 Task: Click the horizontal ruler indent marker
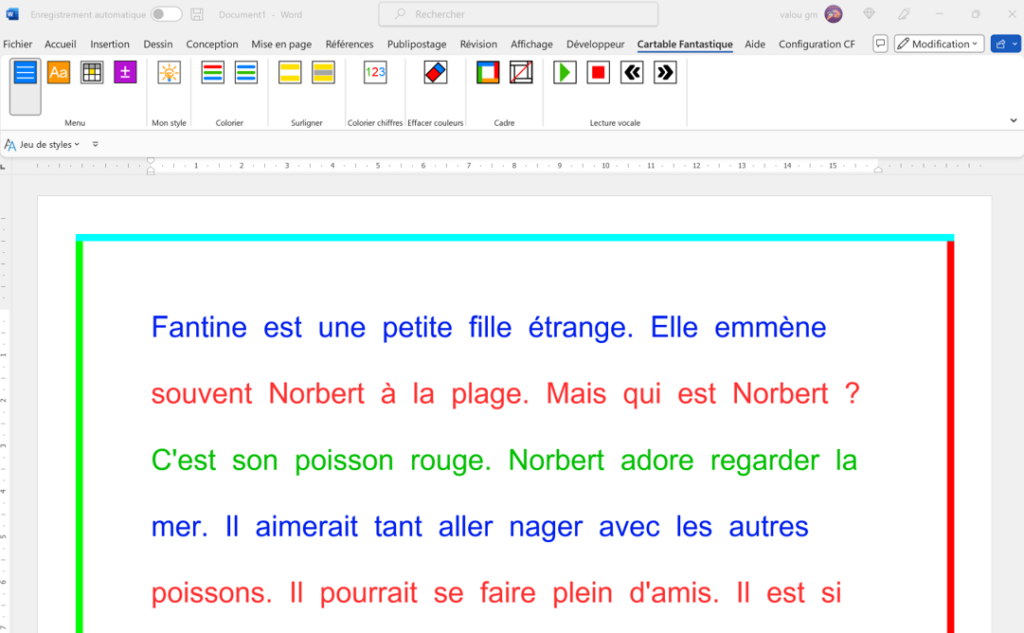pos(151,166)
